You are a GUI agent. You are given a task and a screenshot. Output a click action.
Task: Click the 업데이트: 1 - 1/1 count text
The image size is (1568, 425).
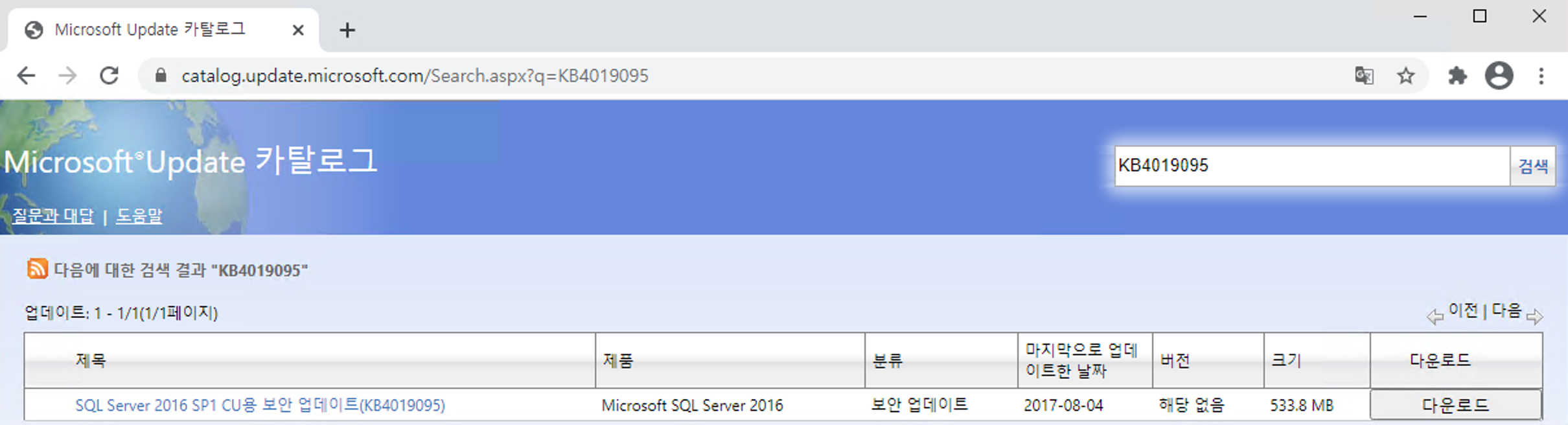tap(121, 313)
